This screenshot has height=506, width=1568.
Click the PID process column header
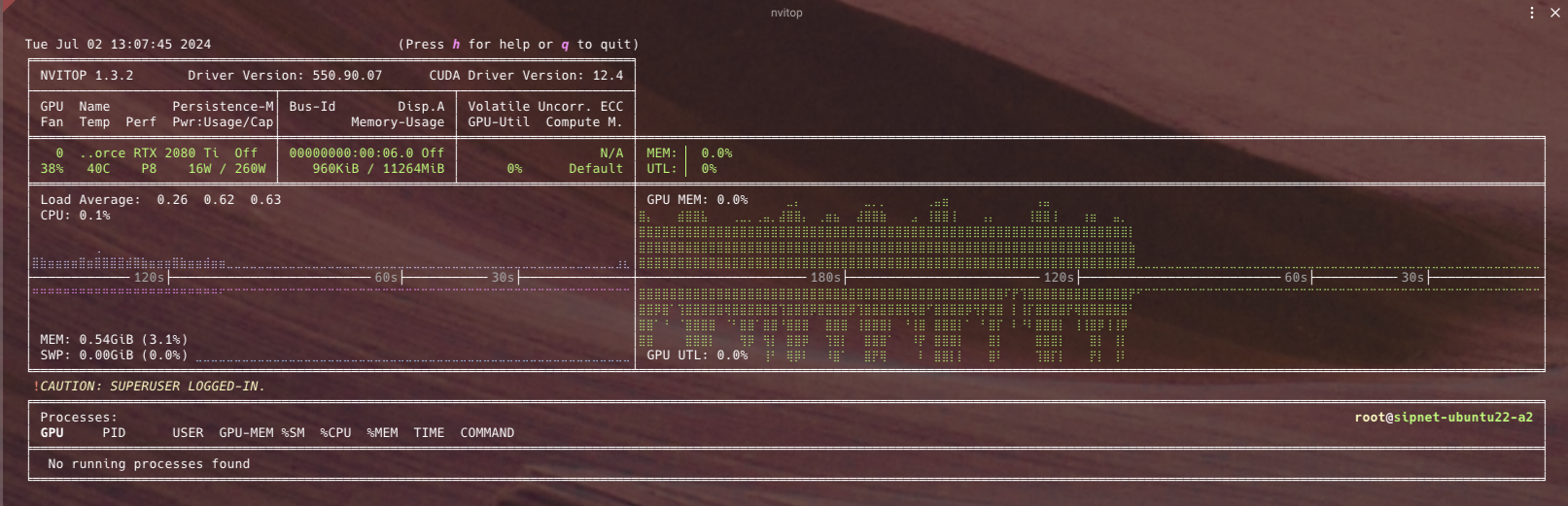(114, 433)
